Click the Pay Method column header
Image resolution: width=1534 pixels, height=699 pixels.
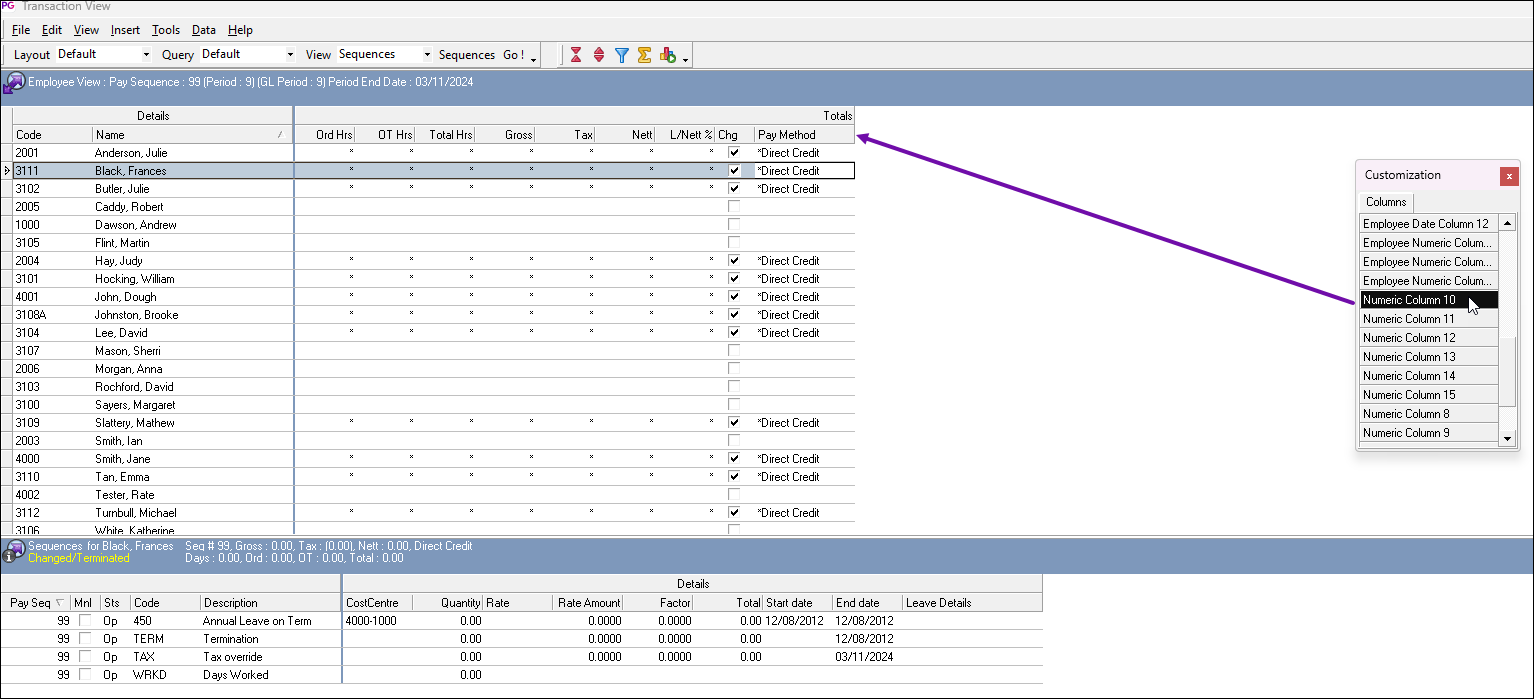click(x=805, y=135)
